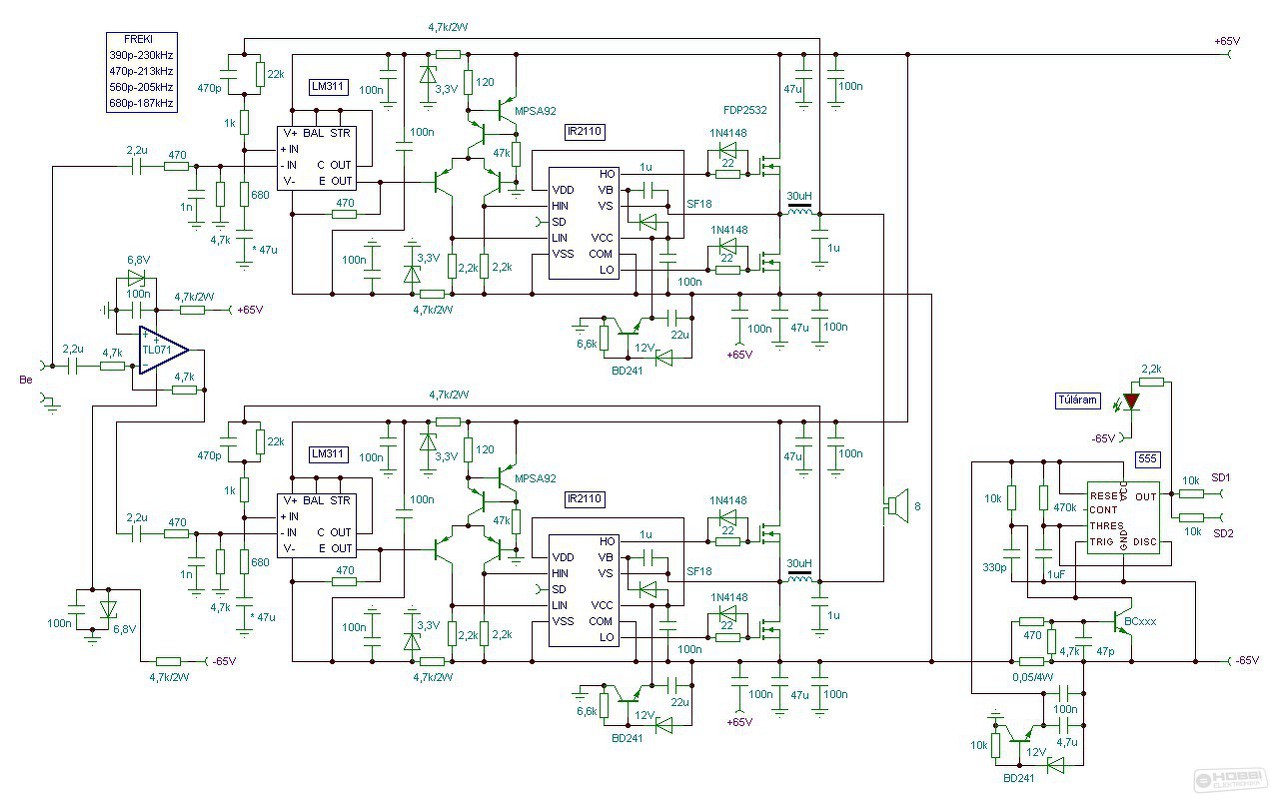This screenshot has width=1280, height=805.
Task: Select the lower IR2110 label box
Action: (585, 499)
